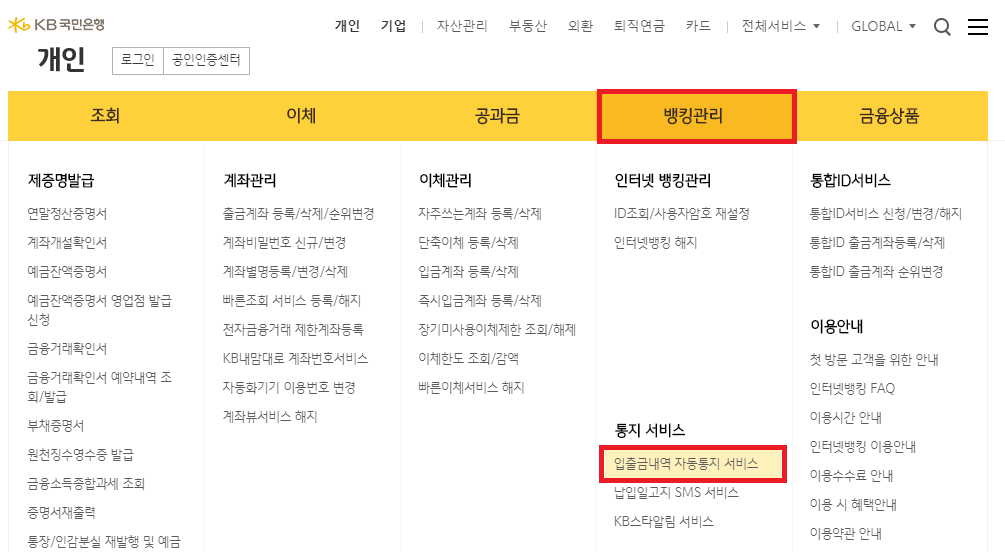This screenshot has height=552, width=1005.
Task: Open the 공인인증센터 button
Action: pos(206,61)
